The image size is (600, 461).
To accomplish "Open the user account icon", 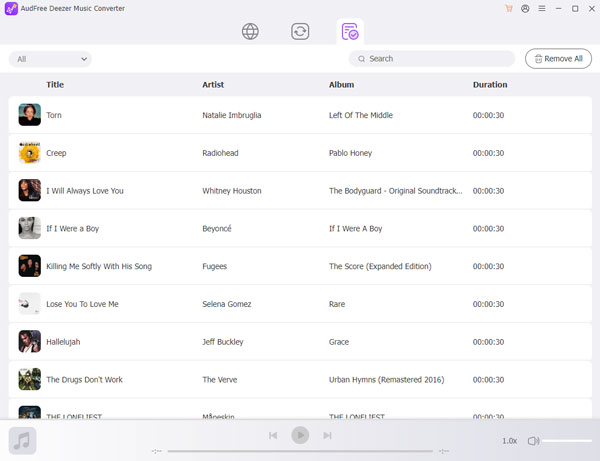I will tap(525, 8).
